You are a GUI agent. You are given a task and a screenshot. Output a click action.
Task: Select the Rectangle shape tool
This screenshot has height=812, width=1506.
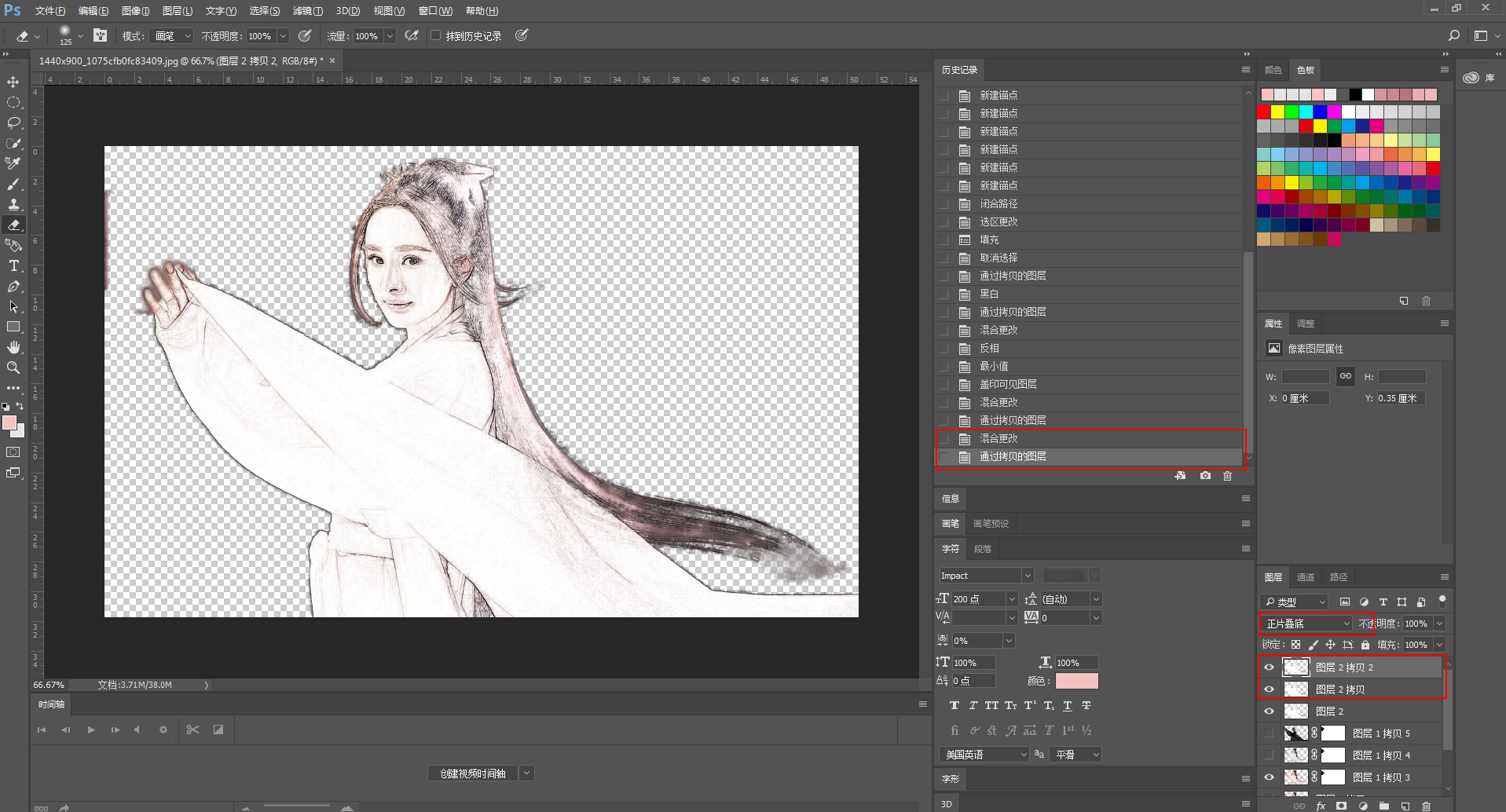click(x=13, y=327)
